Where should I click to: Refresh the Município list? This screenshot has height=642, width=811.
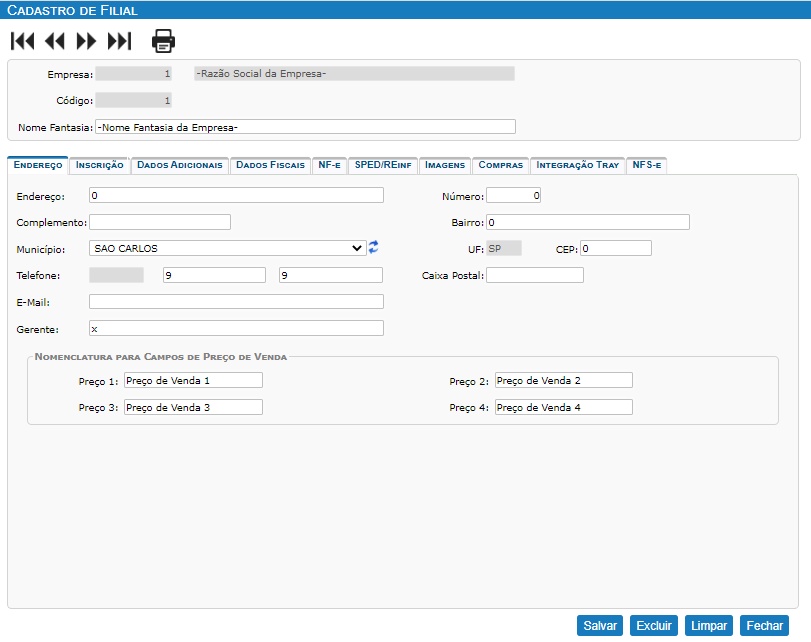point(373,247)
